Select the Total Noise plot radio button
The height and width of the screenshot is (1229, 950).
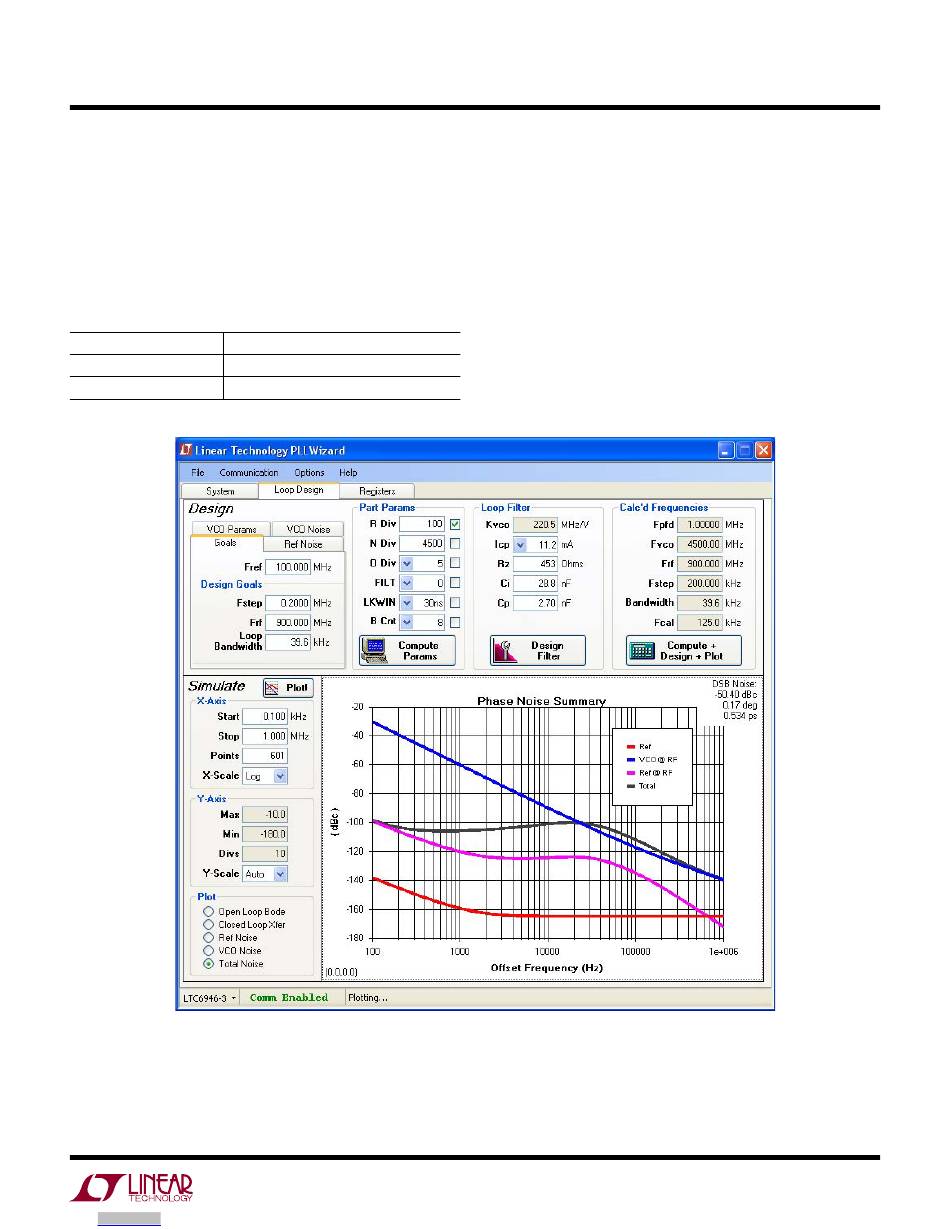point(208,964)
